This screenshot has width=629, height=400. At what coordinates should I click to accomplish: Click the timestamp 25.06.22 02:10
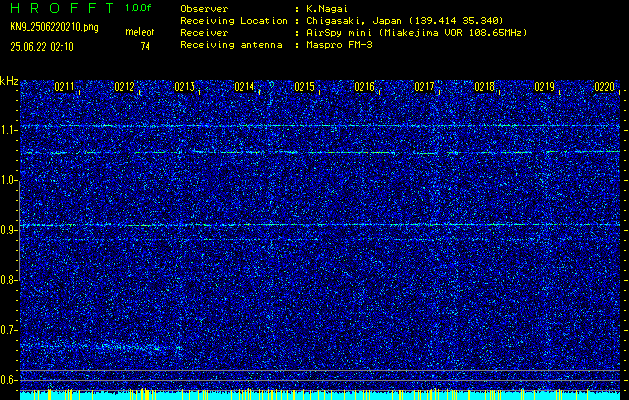click(42, 47)
